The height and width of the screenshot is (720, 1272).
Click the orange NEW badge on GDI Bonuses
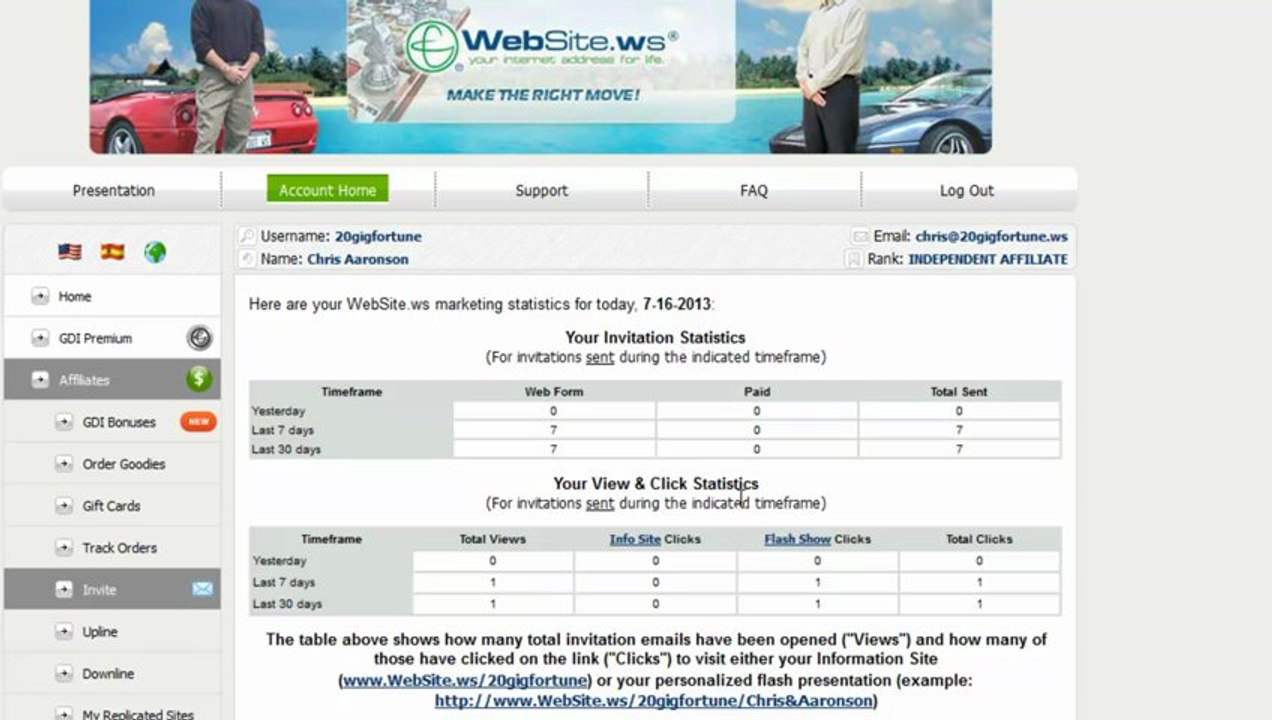point(198,422)
